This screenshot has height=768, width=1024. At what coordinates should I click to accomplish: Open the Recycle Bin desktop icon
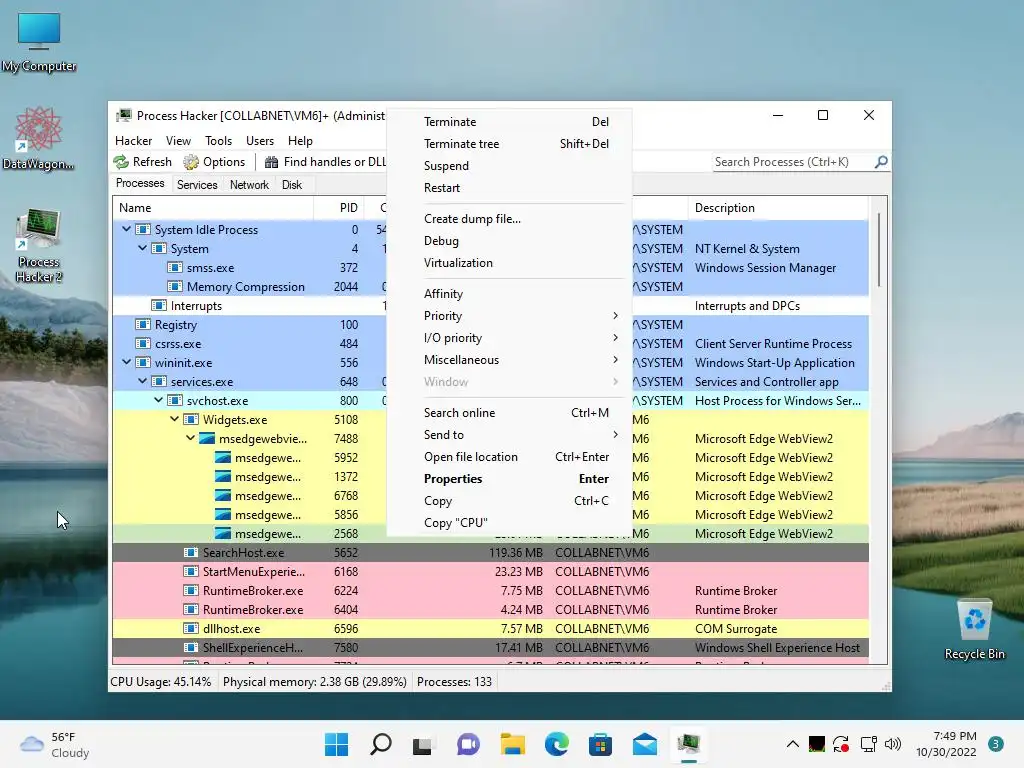pos(974,629)
